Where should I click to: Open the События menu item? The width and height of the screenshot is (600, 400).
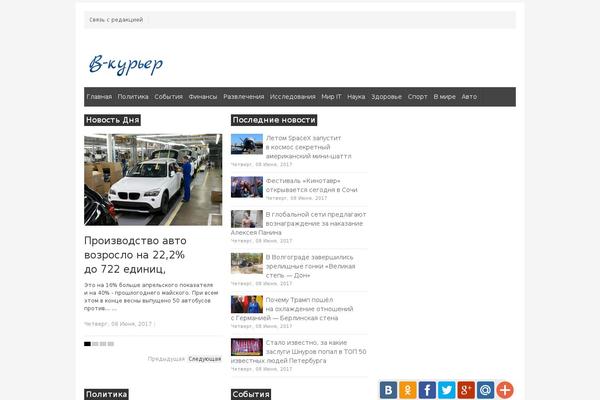(x=168, y=97)
